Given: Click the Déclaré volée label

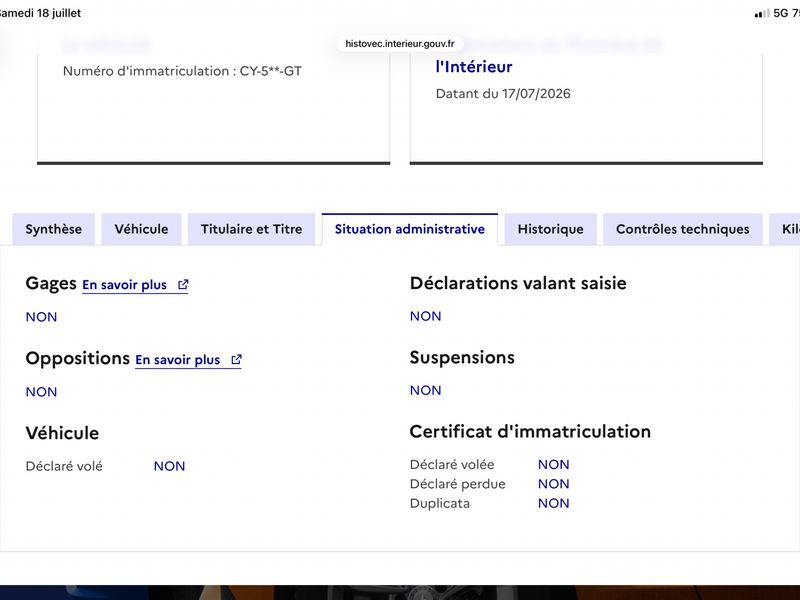Looking at the screenshot, I should point(452,465).
